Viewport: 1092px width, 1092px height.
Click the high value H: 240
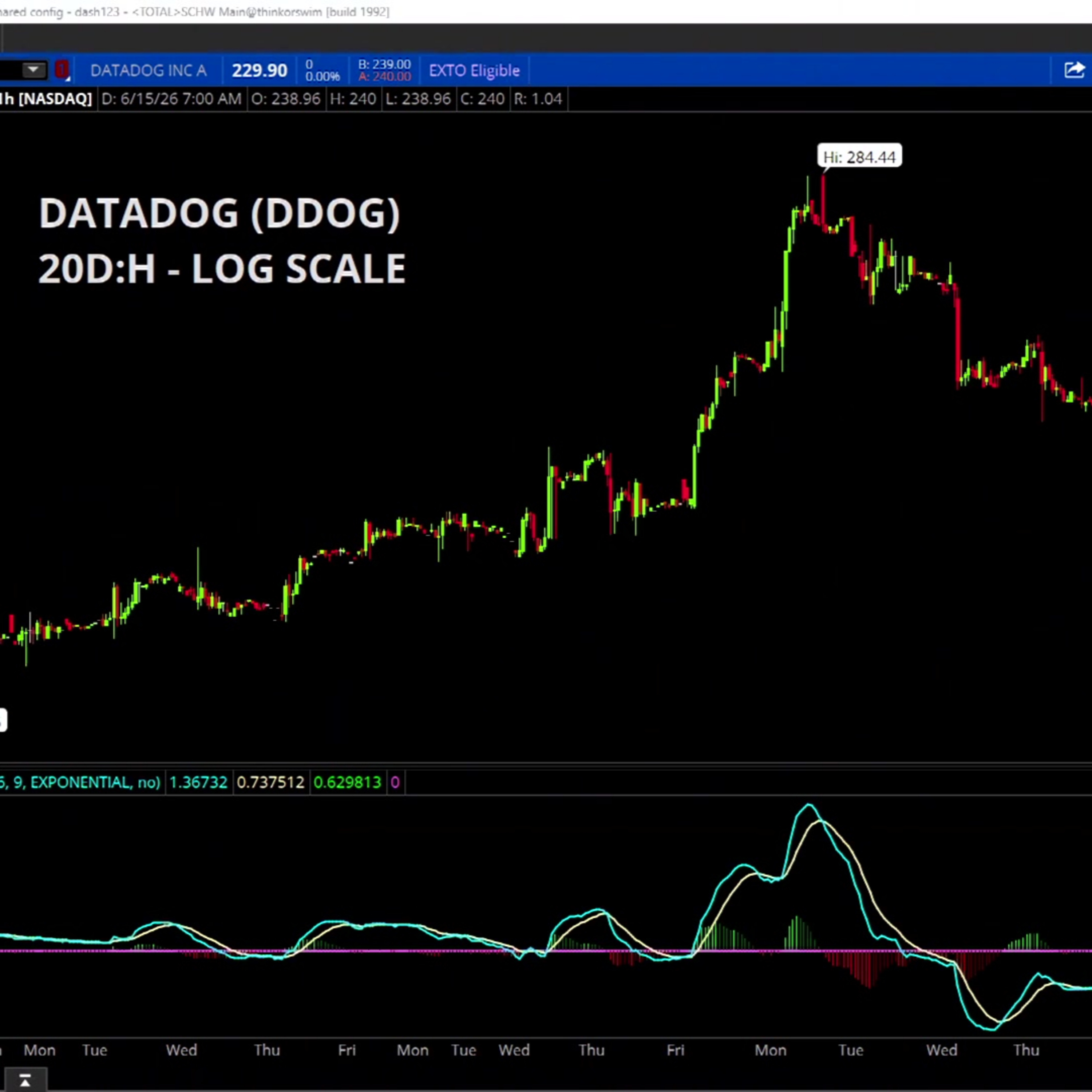pos(353,99)
